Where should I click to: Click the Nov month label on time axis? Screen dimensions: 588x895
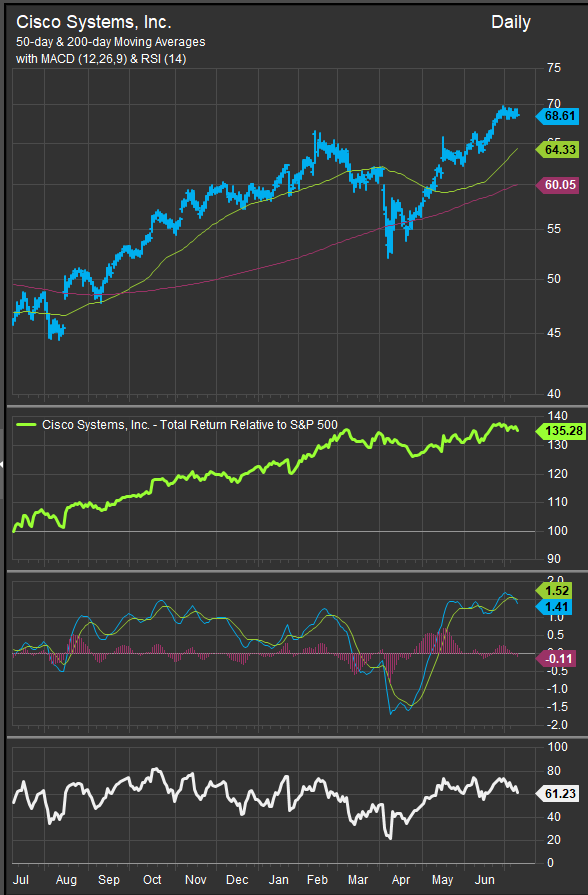(195, 880)
